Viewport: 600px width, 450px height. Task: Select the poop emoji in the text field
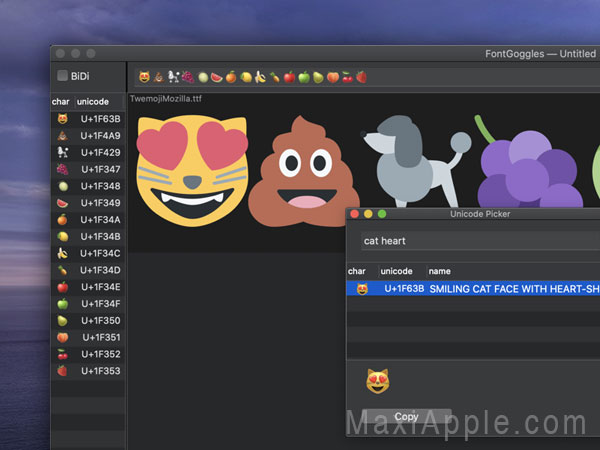pyautogui.click(x=159, y=77)
